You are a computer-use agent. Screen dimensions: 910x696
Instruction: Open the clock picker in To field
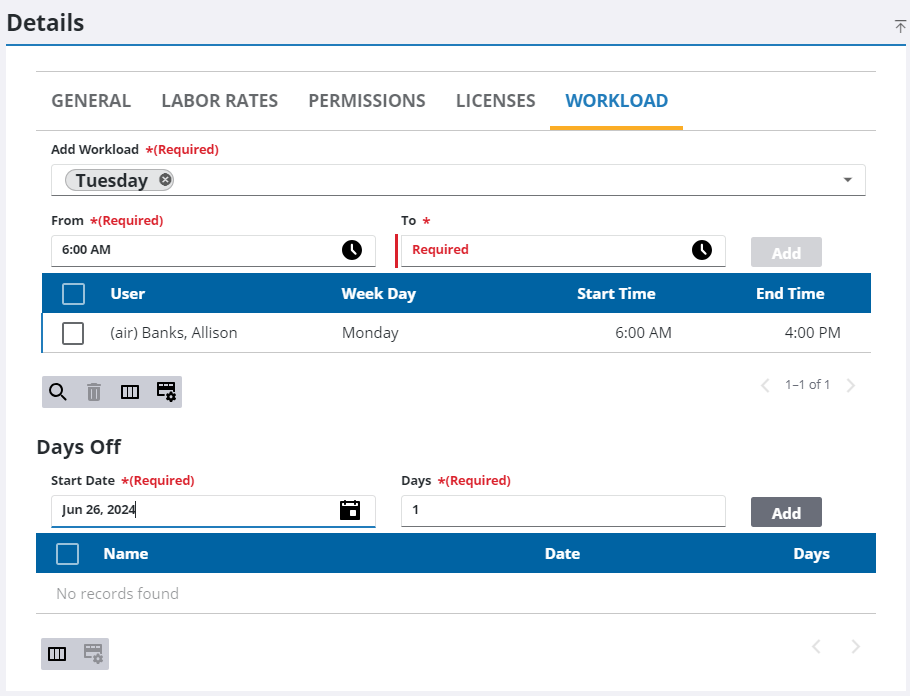point(702,250)
